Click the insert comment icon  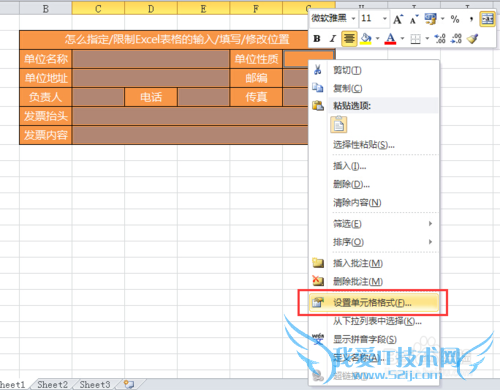[318, 263]
